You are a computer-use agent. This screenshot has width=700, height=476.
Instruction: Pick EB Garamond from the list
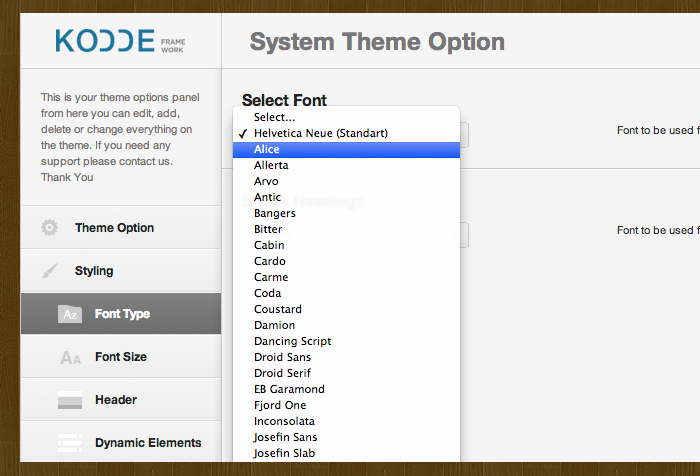(289, 389)
